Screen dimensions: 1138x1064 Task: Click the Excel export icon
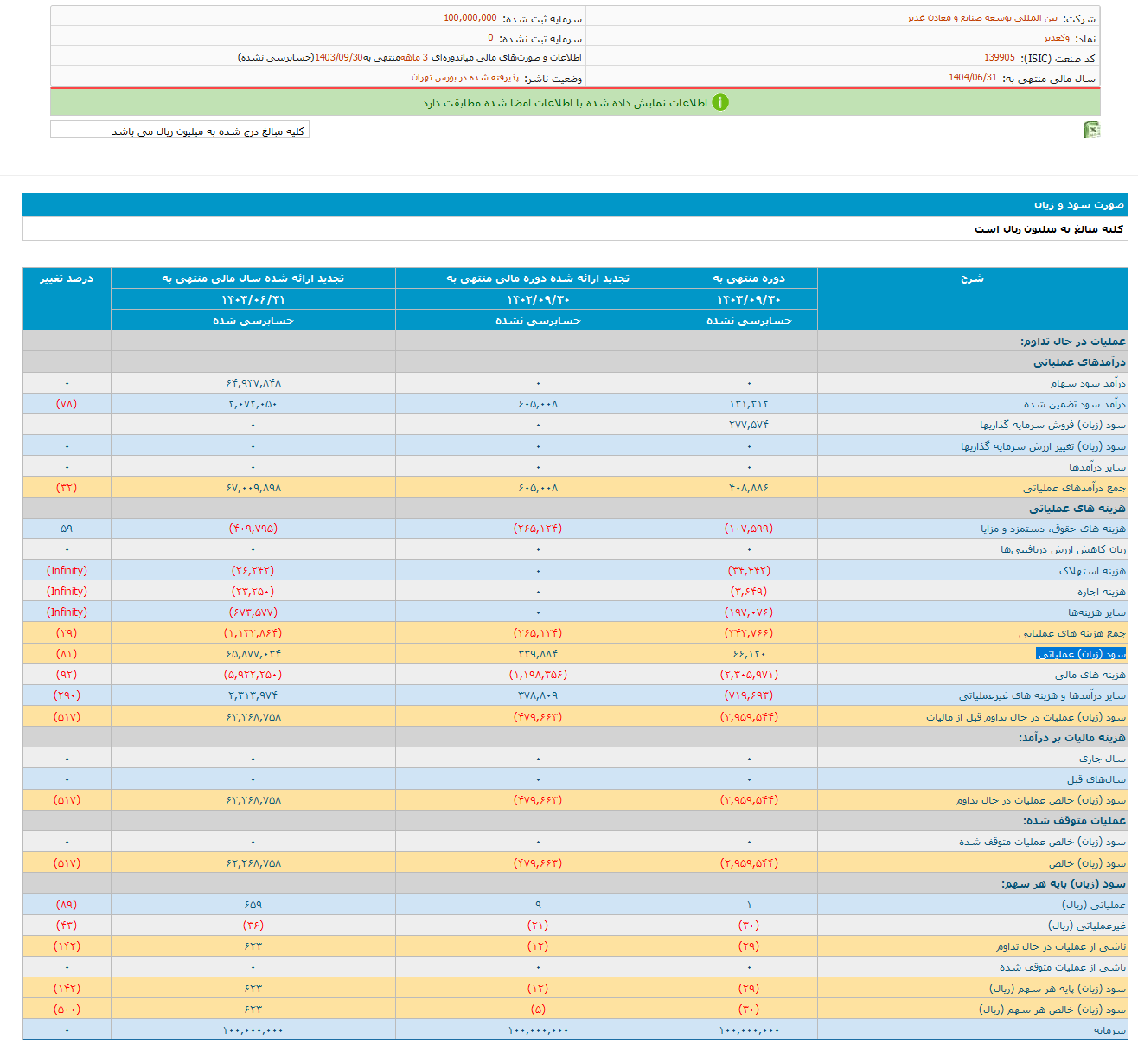(1091, 130)
